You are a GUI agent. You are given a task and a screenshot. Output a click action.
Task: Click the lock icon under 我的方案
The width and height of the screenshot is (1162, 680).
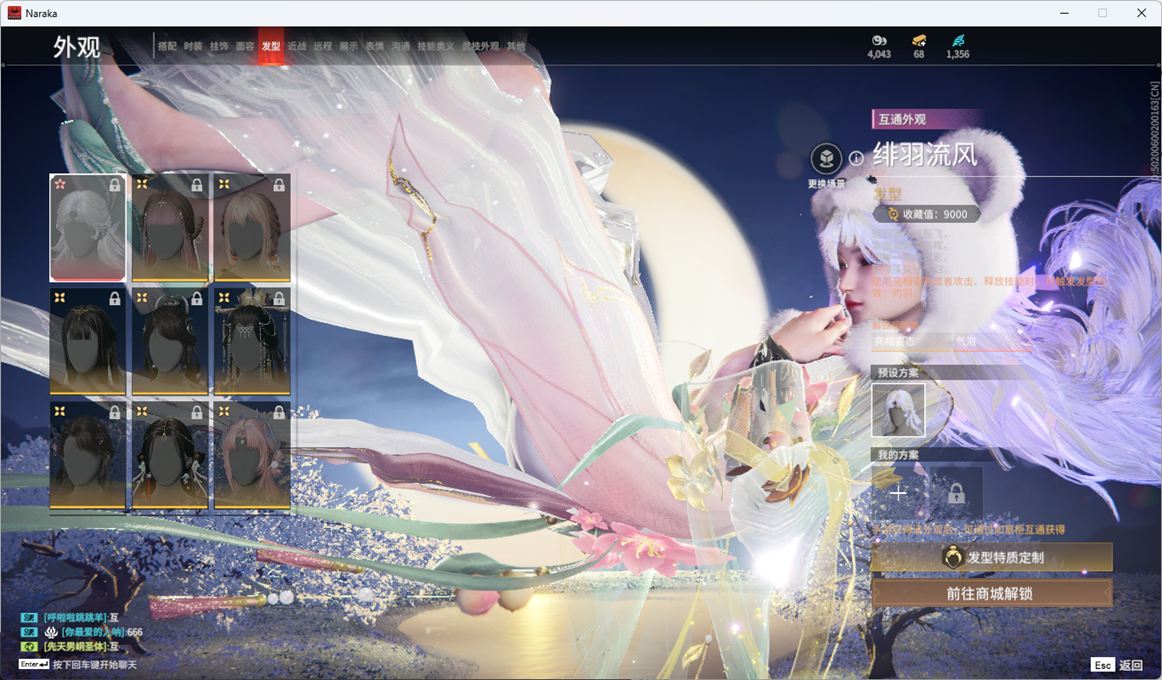956,493
